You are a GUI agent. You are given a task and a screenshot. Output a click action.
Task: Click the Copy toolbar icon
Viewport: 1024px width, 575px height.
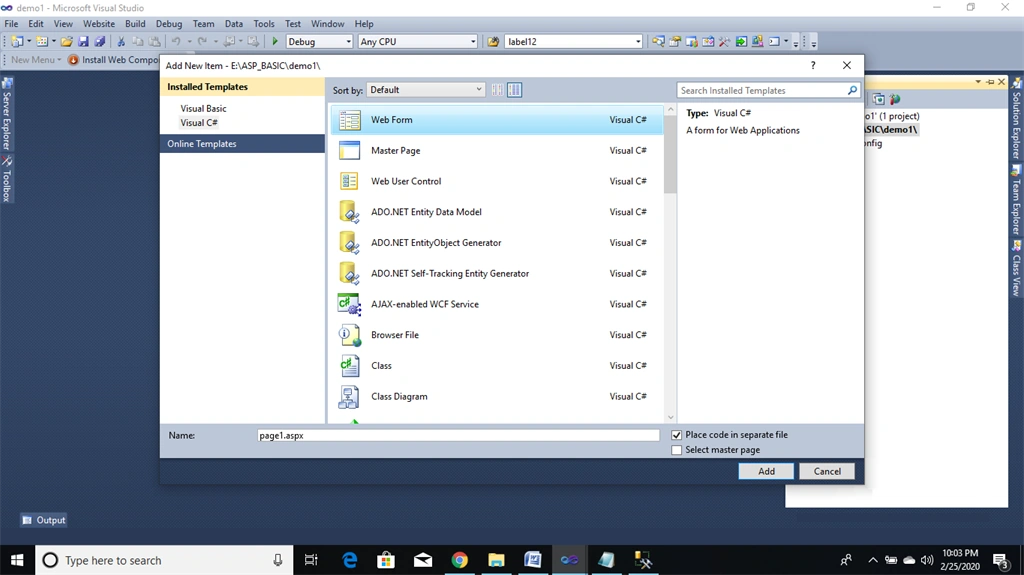pyautogui.click(x=138, y=41)
